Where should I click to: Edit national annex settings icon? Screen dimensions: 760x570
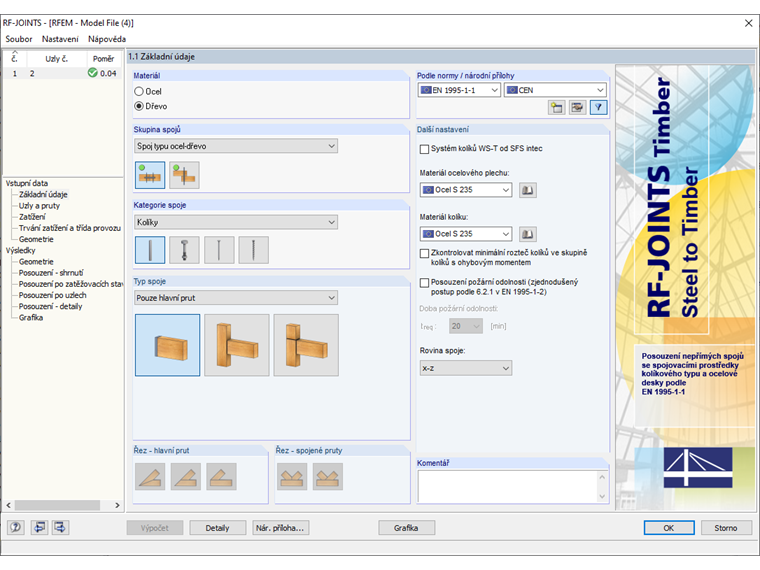coord(577,107)
